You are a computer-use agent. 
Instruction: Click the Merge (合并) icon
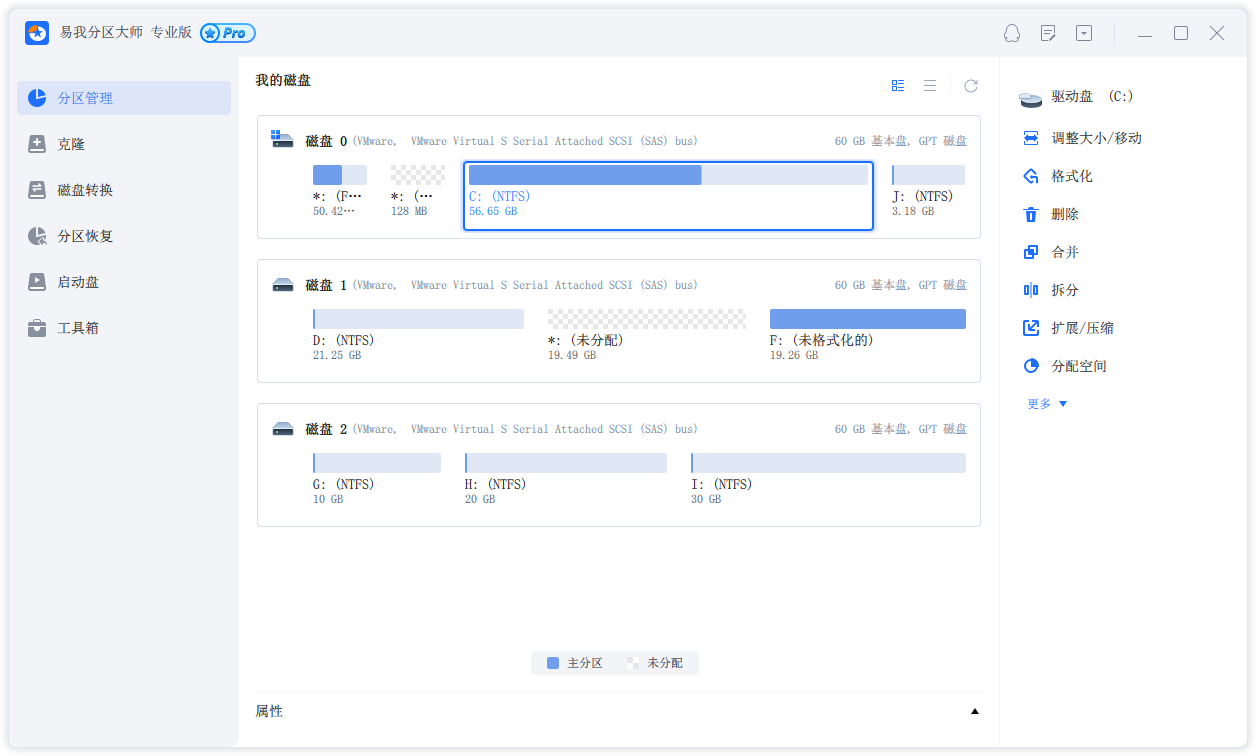coord(1031,252)
